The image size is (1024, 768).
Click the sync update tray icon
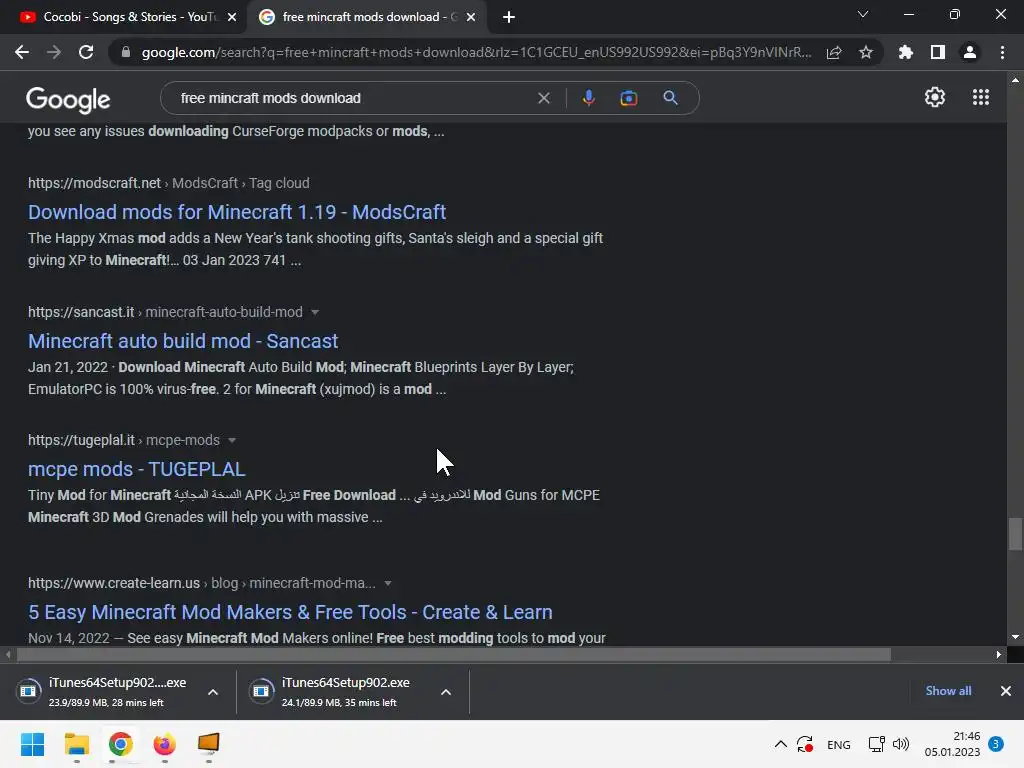(805, 744)
